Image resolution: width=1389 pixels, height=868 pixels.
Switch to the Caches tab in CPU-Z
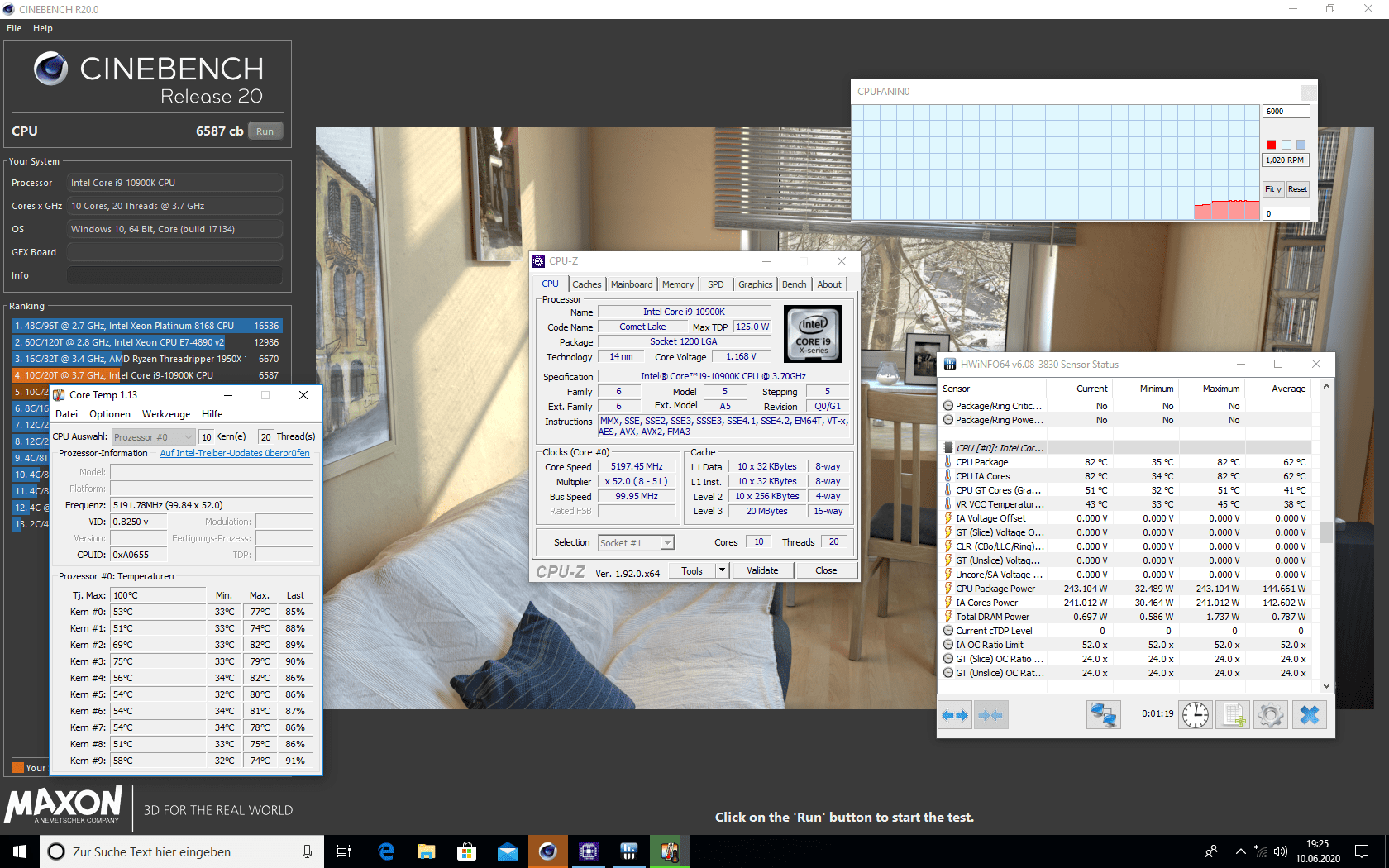click(587, 284)
